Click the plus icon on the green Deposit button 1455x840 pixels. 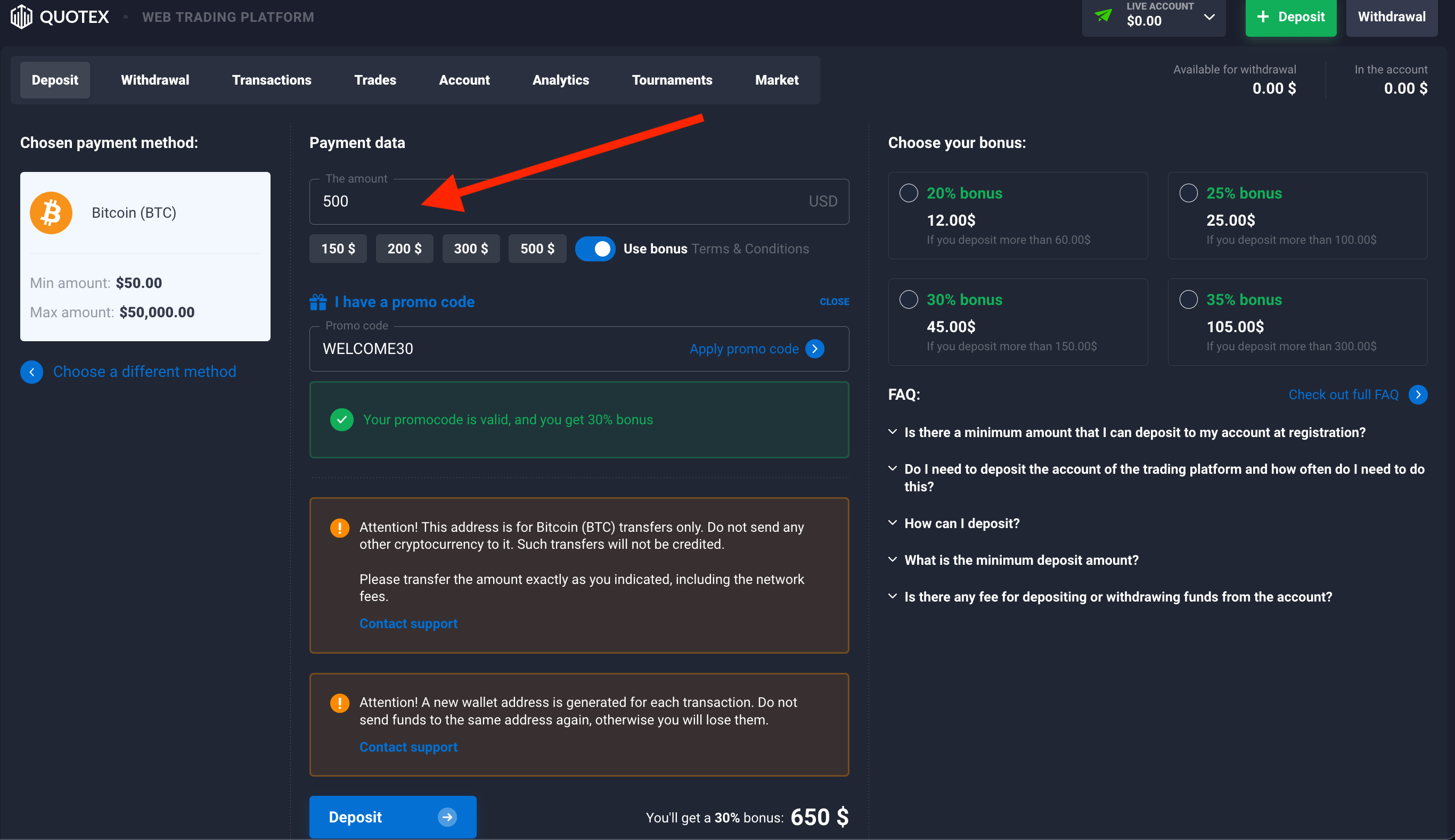[1263, 17]
